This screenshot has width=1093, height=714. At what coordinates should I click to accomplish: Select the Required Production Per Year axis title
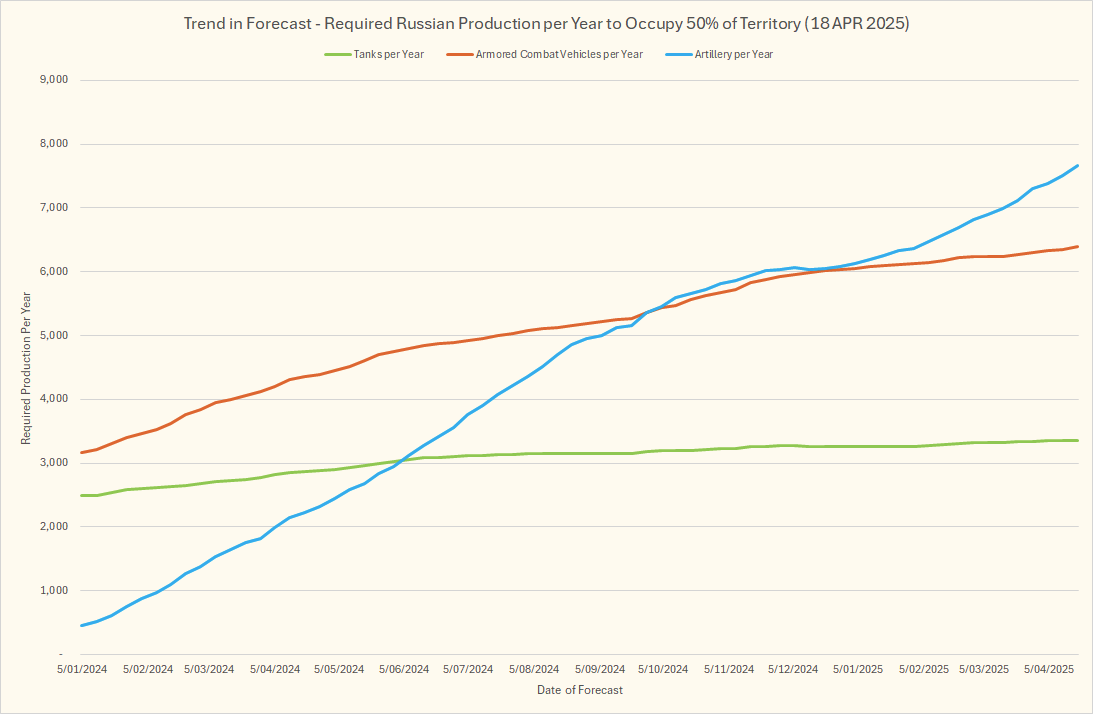point(26,367)
